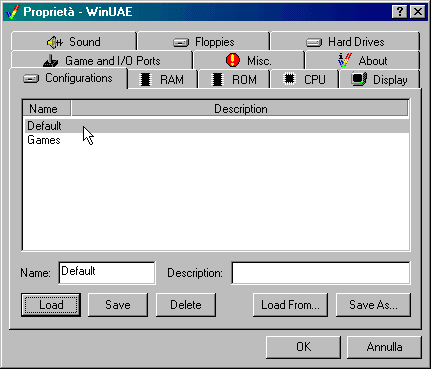Click the Save button
431x369 pixels.
tap(118, 305)
